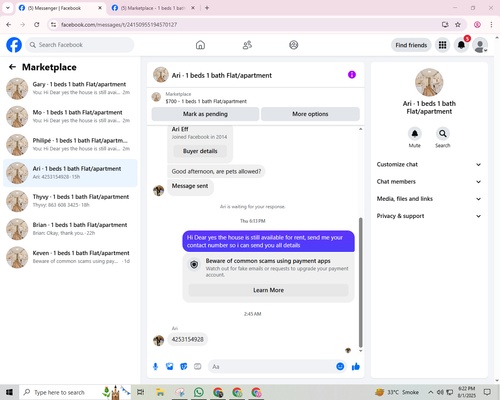Click Mark as pending button
500x400 pixels.
(205, 114)
